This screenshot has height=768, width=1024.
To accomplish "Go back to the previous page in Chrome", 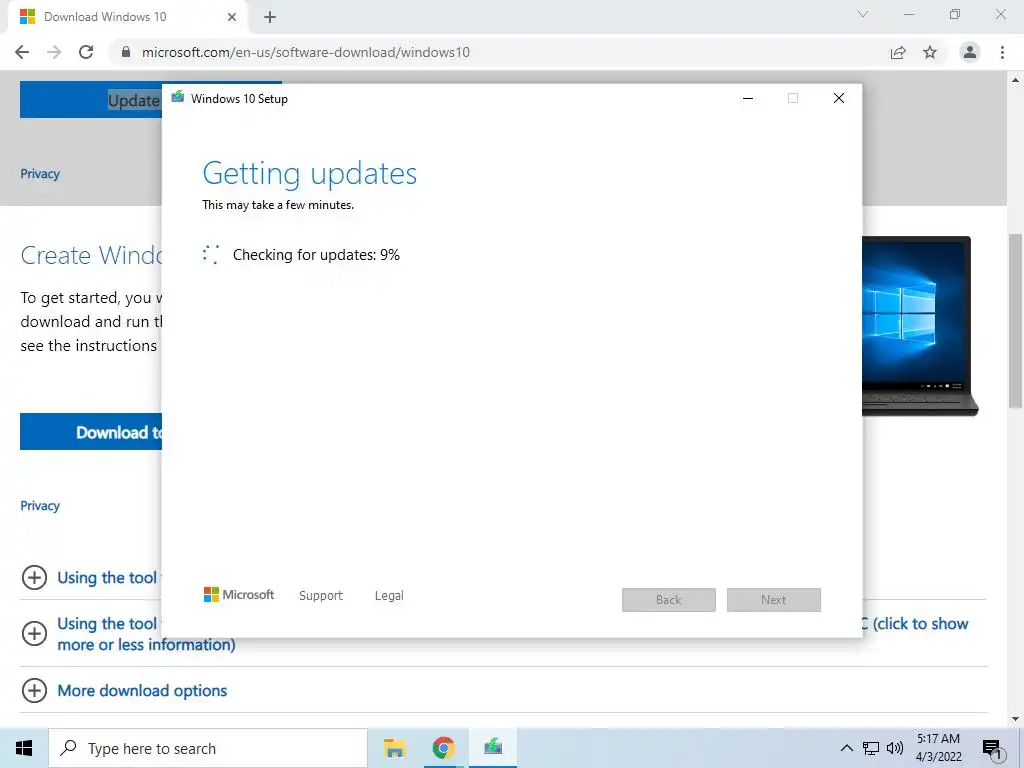I will (x=22, y=52).
